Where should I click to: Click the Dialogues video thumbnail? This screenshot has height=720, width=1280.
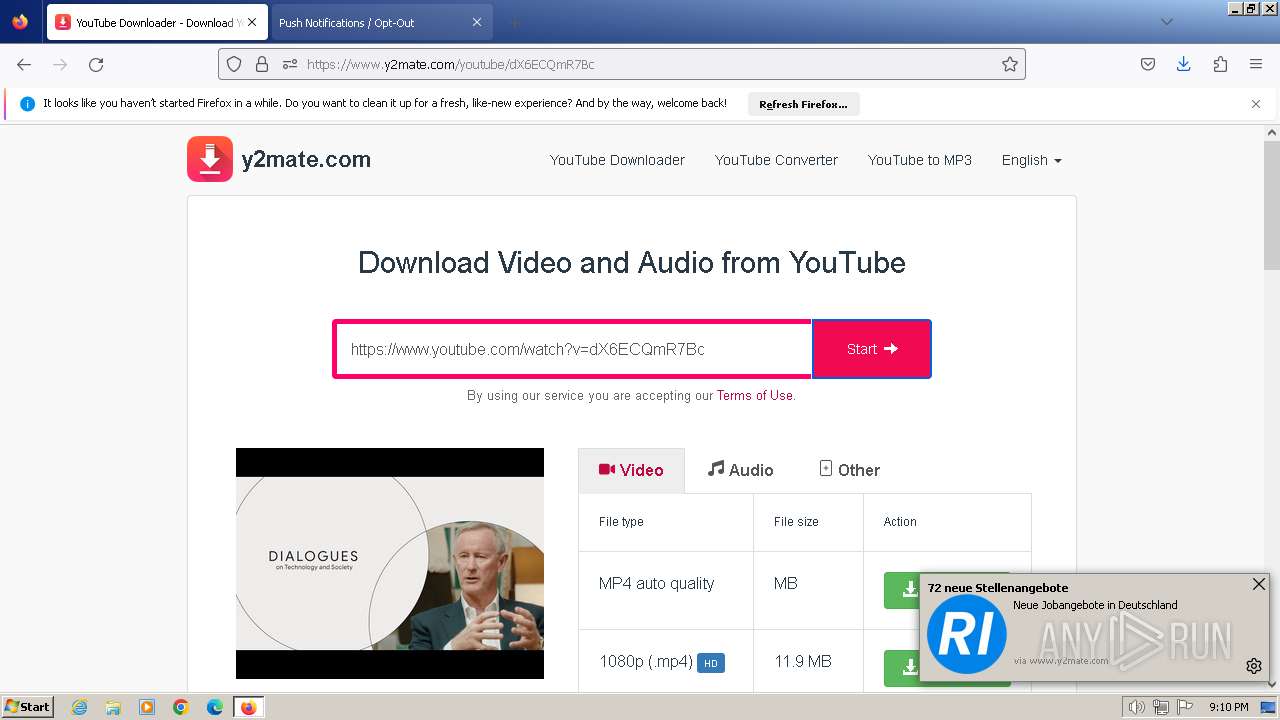click(x=390, y=563)
